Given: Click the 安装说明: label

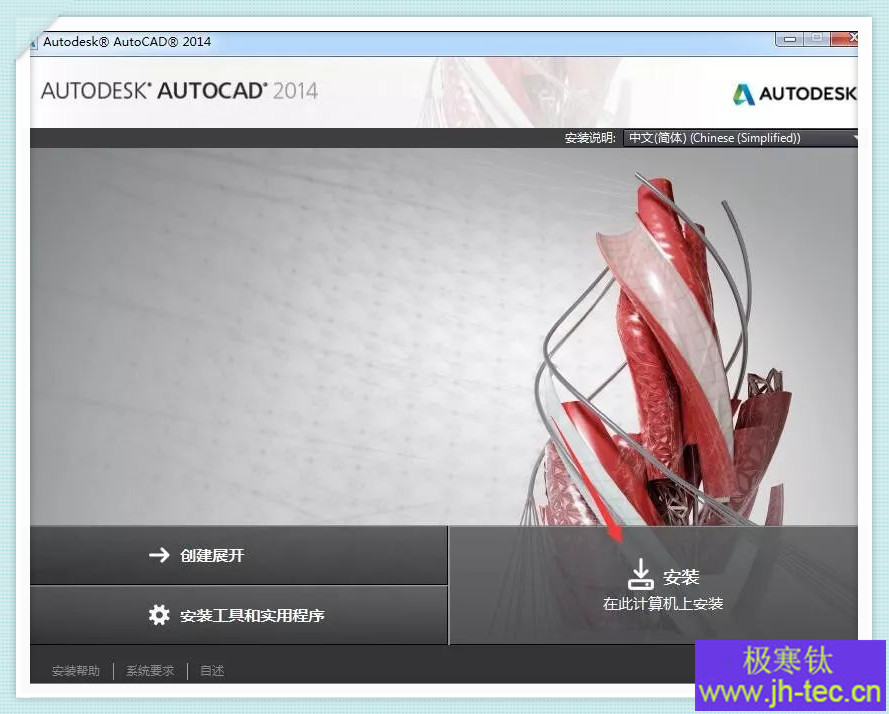Looking at the screenshot, I should pos(590,138).
